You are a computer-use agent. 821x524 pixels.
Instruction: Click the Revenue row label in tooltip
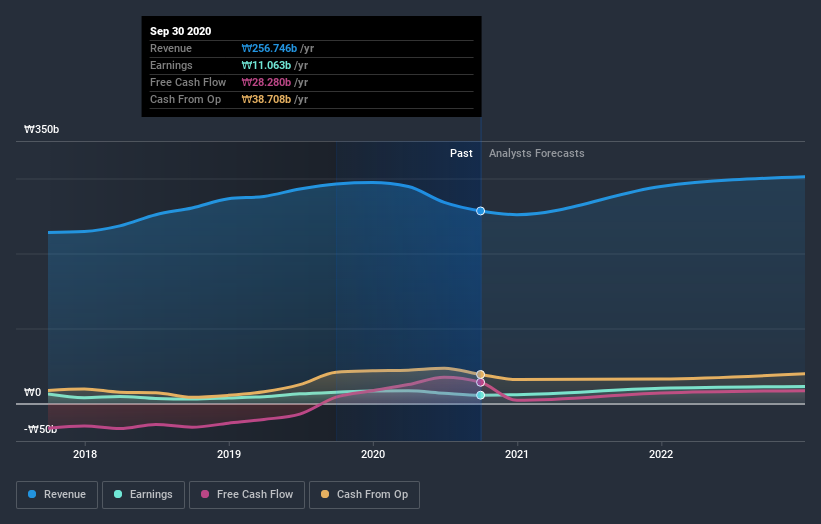[171, 48]
